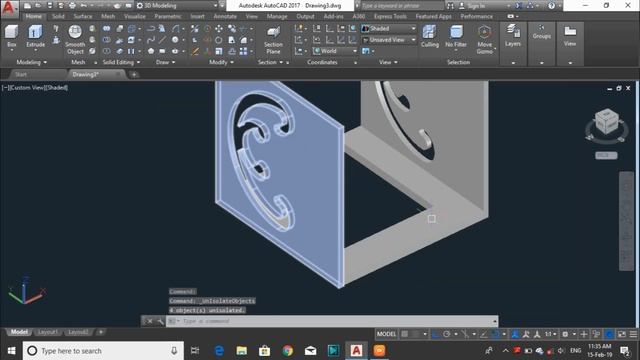The height and width of the screenshot is (360, 640).
Task: Open the Annotate ribbon tab
Action: pyautogui.click(x=225, y=16)
